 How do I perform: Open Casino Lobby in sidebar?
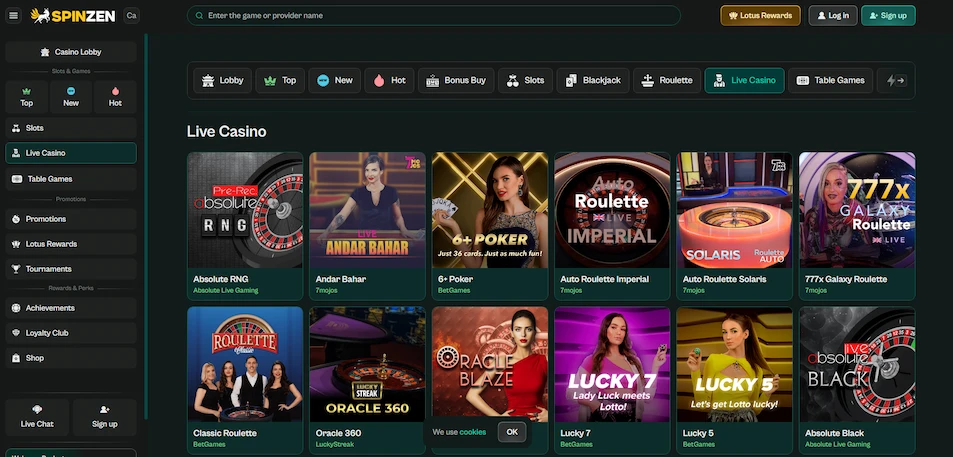pyautogui.click(x=71, y=52)
